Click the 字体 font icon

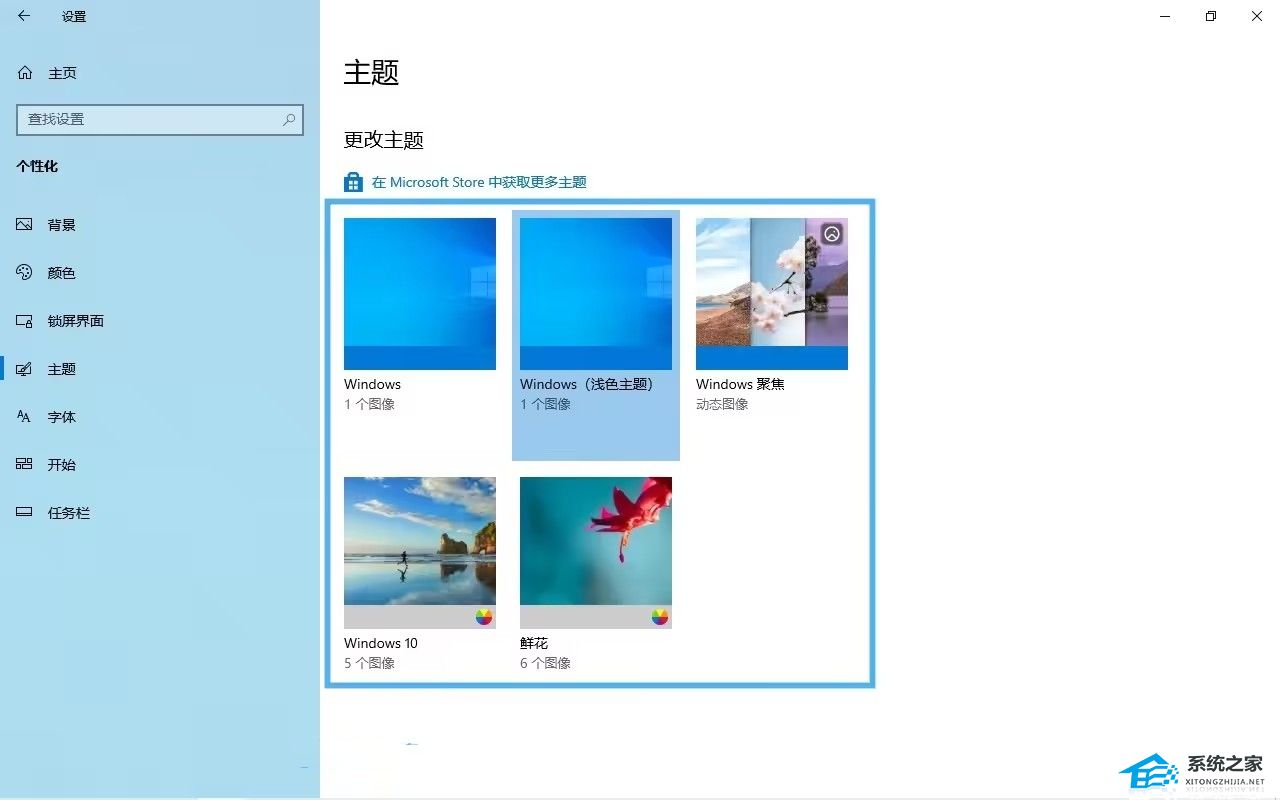point(25,417)
